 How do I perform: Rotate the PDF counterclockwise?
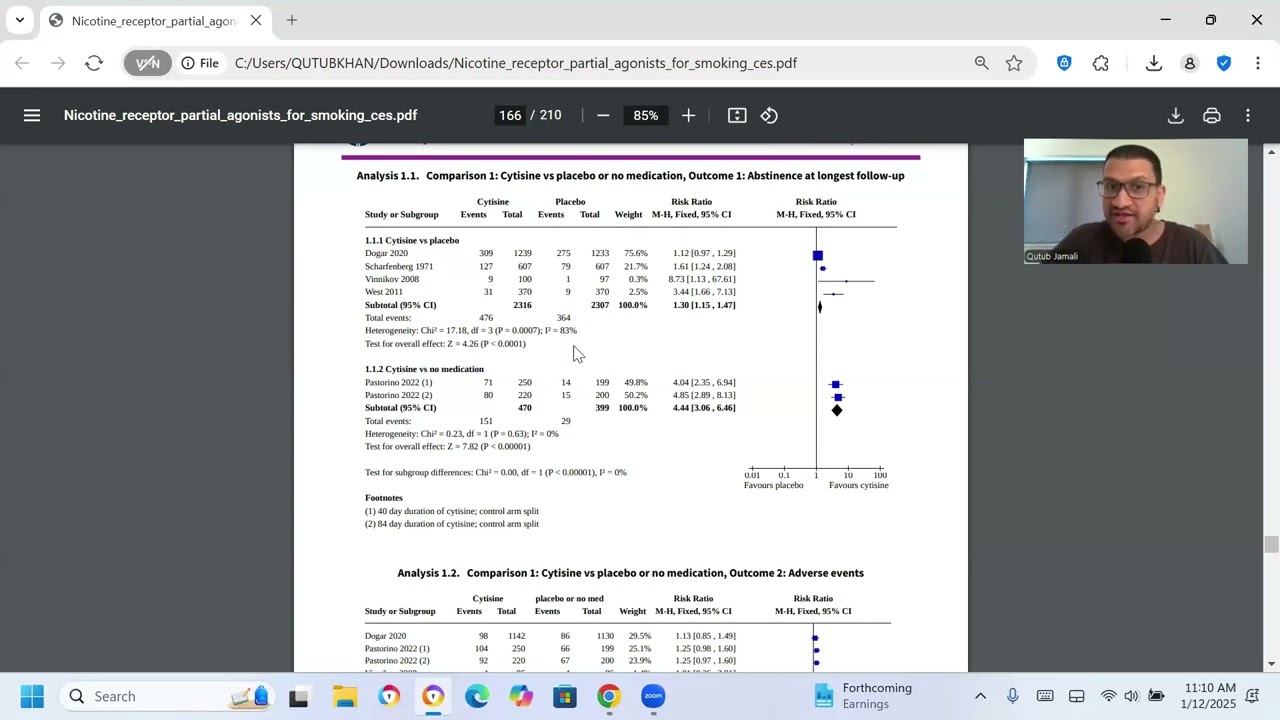click(x=769, y=115)
